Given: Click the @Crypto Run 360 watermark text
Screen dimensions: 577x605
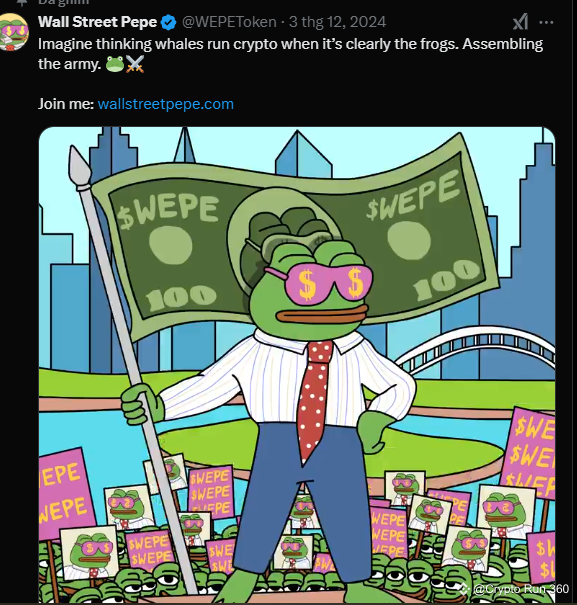Looking at the screenshot, I should [521, 589].
